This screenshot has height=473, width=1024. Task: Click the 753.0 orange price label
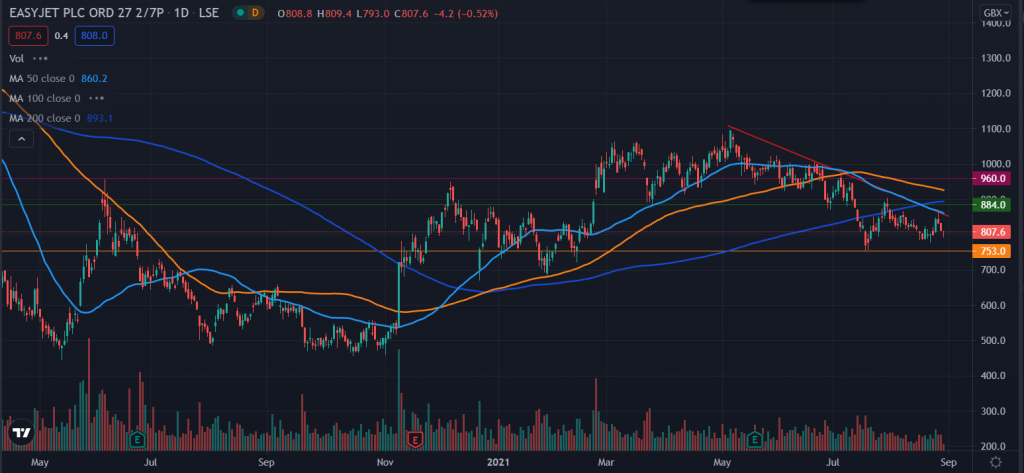pos(991,251)
